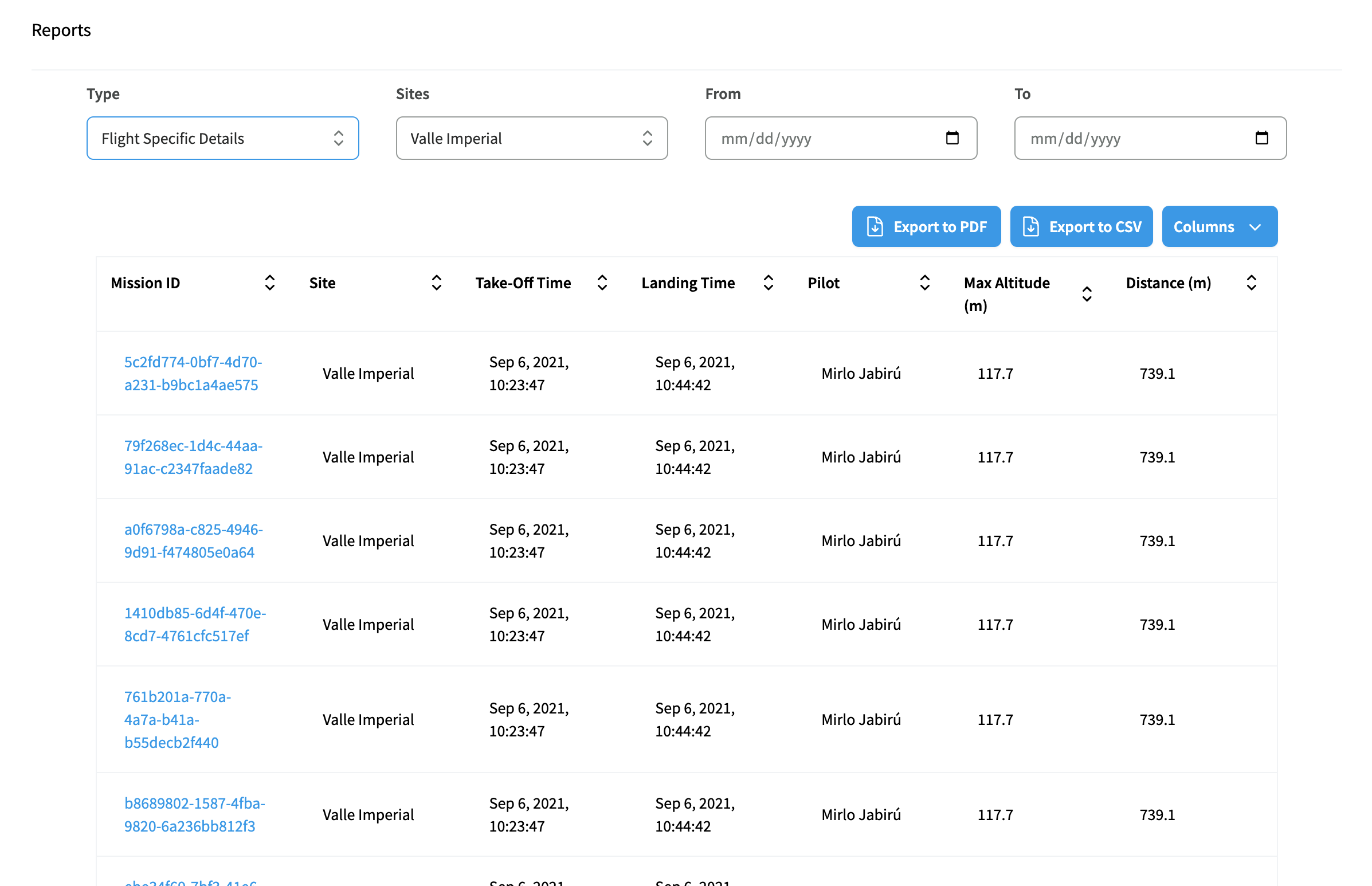The height and width of the screenshot is (886, 1372).
Task: Click the Max Altitude (m) header text
Action: [1007, 294]
